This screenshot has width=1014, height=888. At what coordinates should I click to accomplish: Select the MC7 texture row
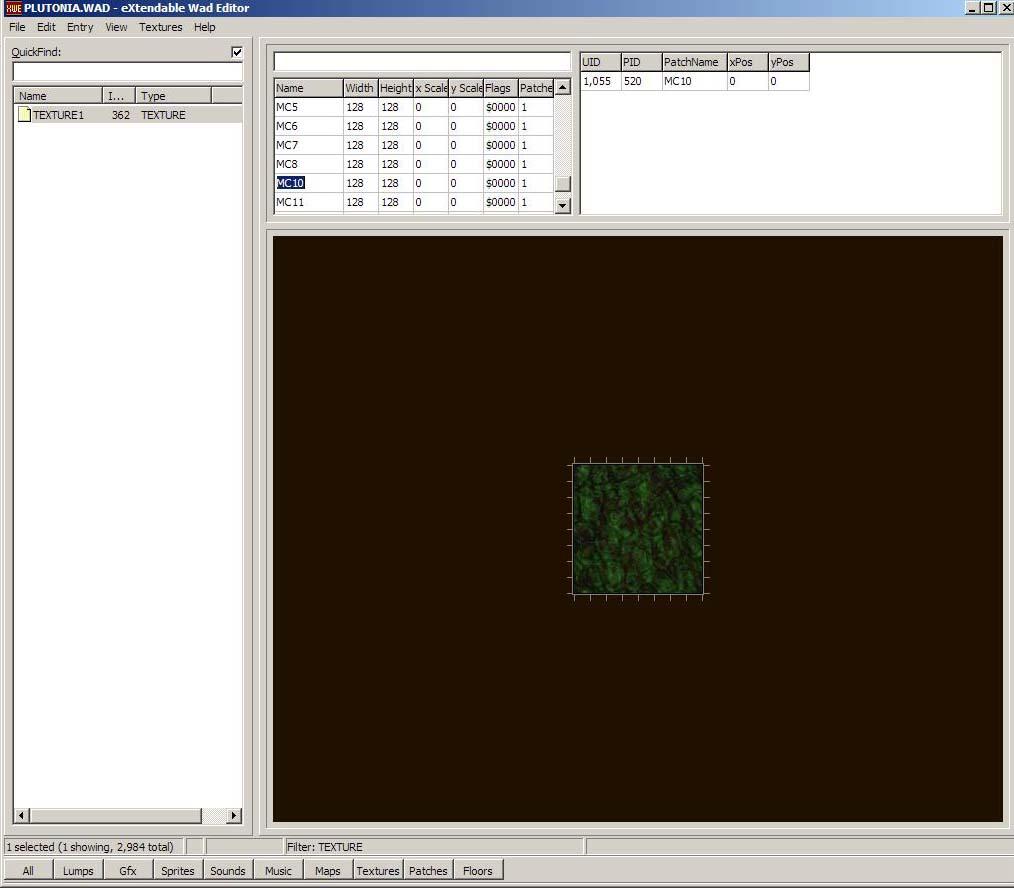308,145
